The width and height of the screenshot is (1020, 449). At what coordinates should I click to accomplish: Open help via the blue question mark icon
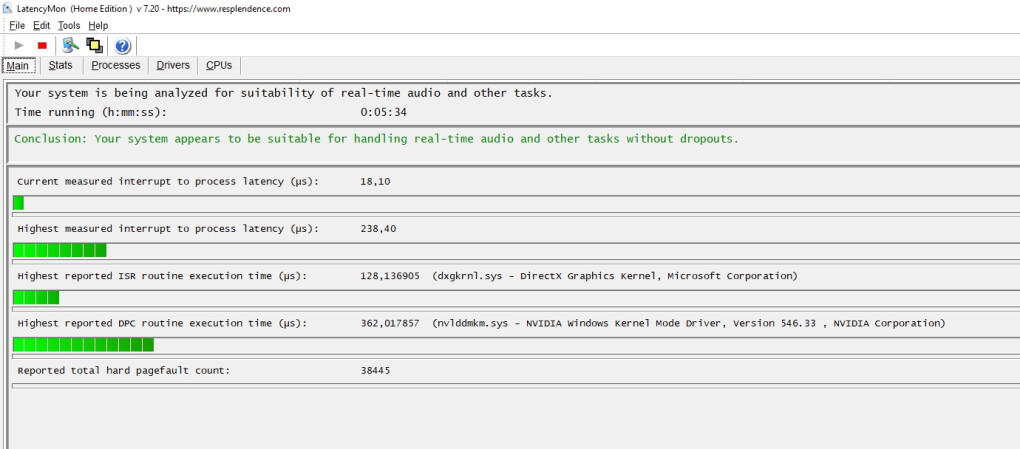[x=123, y=45]
